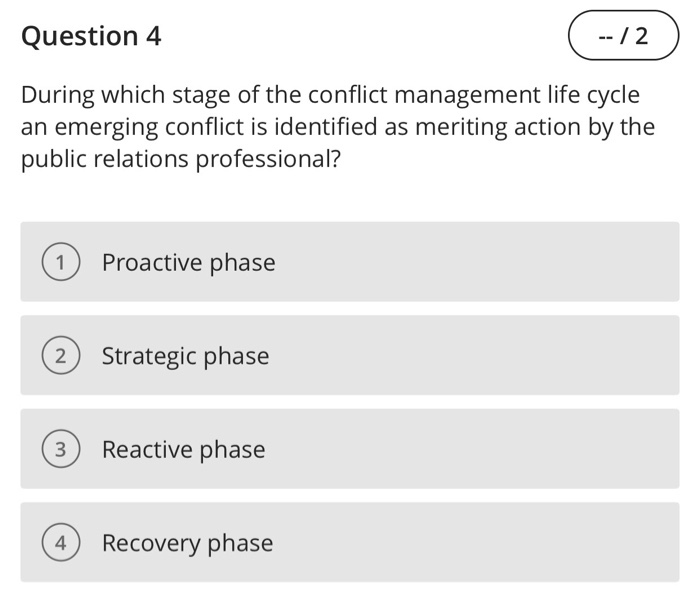
Task: Select the circle numbered 1
Action: 60,263
